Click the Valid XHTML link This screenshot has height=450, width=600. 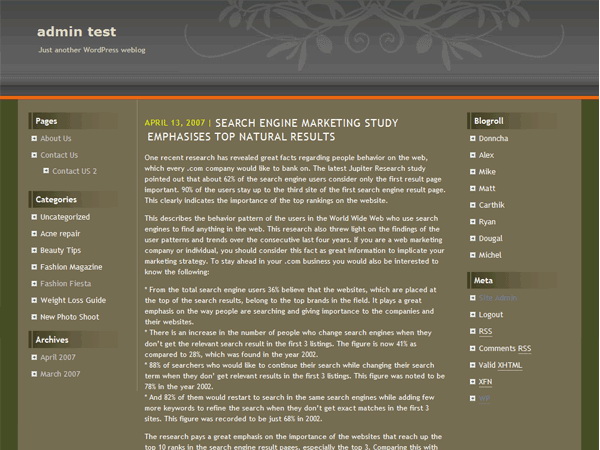pos(501,365)
